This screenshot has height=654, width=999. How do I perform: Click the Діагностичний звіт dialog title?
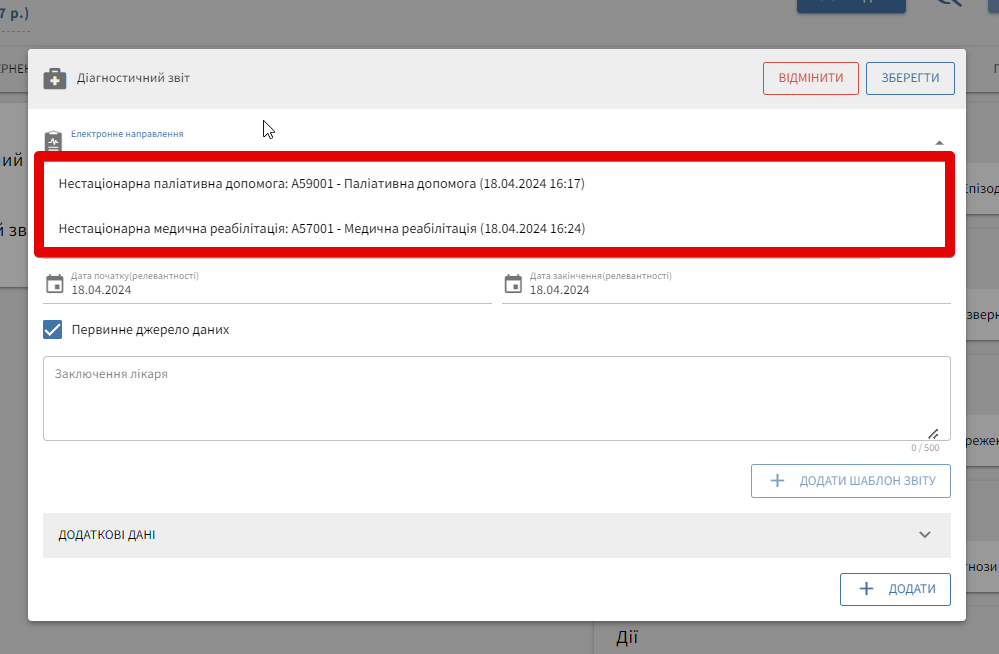pos(133,78)
